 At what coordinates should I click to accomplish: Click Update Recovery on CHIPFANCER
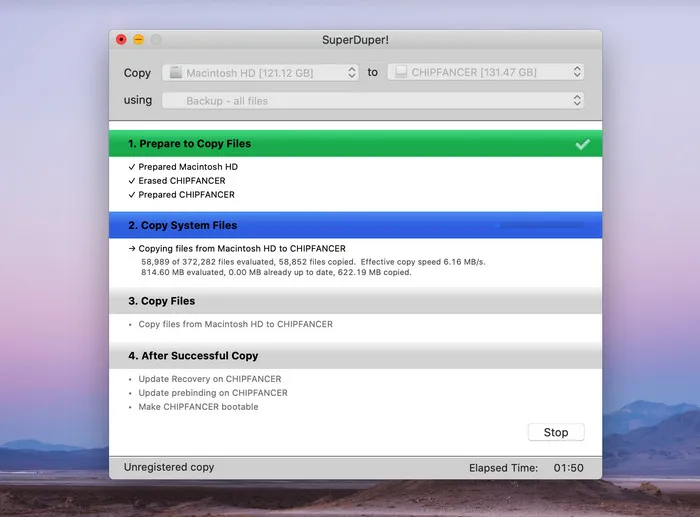click(210, 379)
